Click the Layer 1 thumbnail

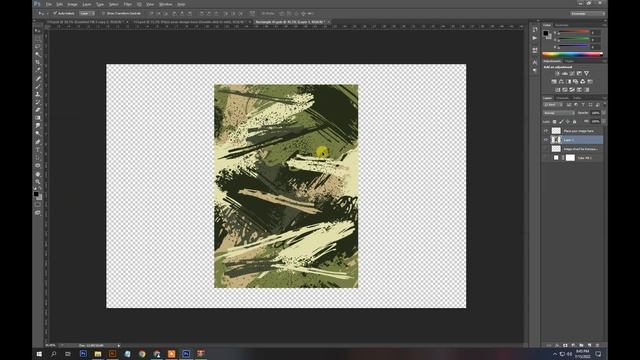coord(556,140)
